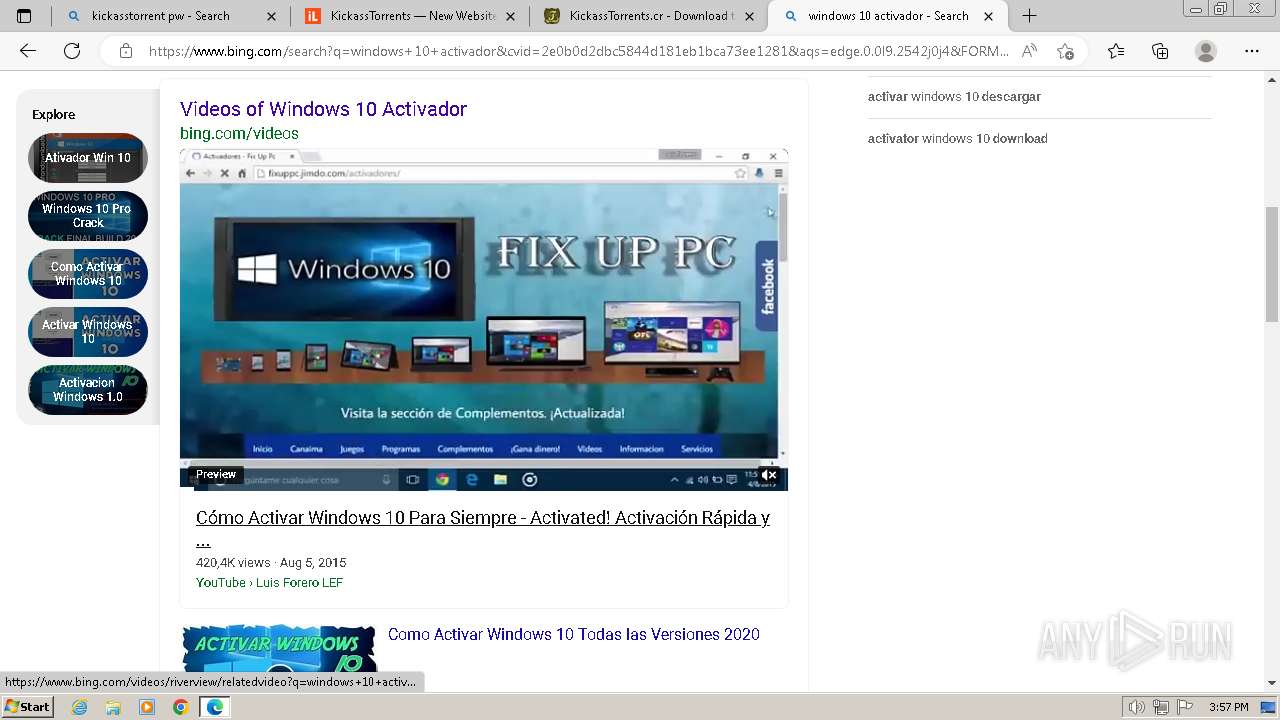Close the kickasstorrent pw tab

(x=272, y=16)
